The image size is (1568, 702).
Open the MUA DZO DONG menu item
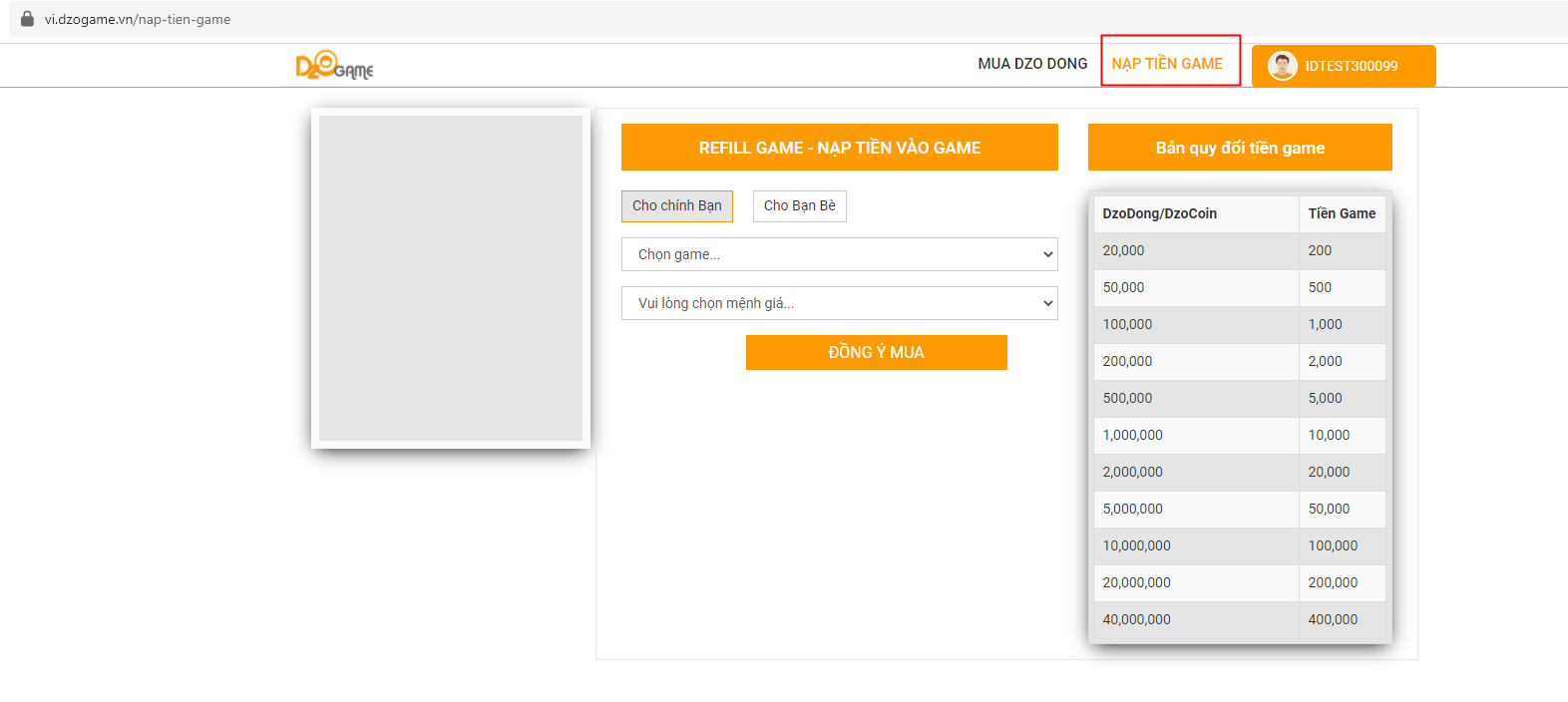tap(1032, 64)
